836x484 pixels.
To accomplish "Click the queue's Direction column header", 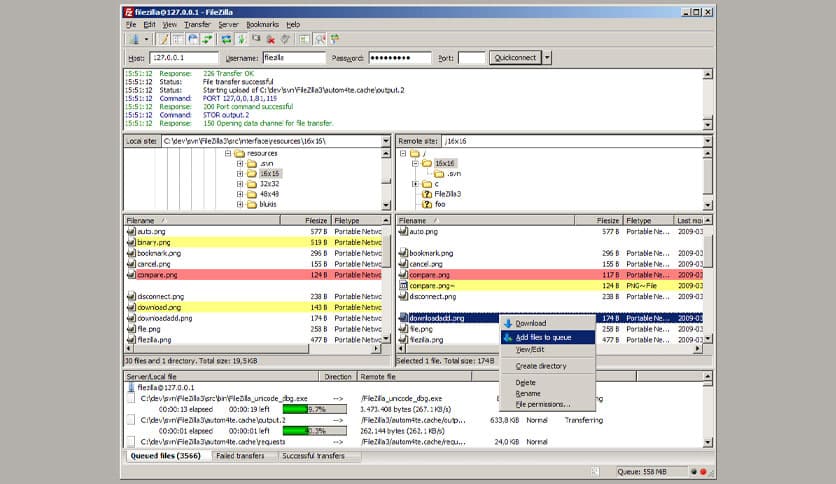I will pyautogui.click(x=338, y=377).
